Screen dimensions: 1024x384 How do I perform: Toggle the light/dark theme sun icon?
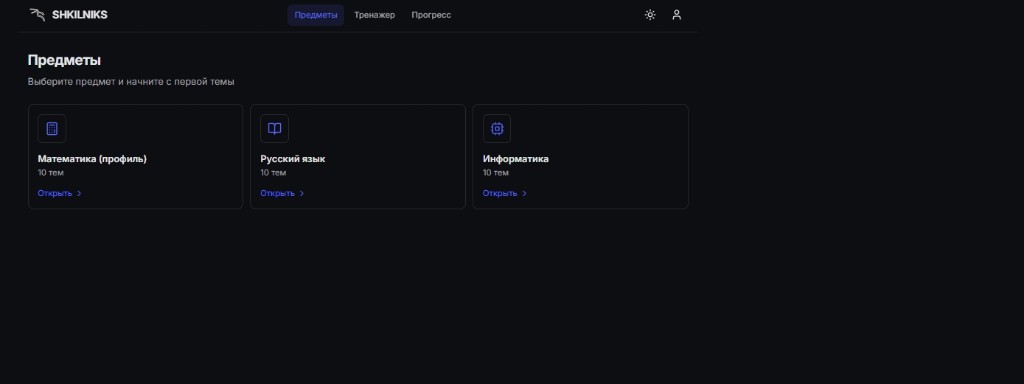650,14
